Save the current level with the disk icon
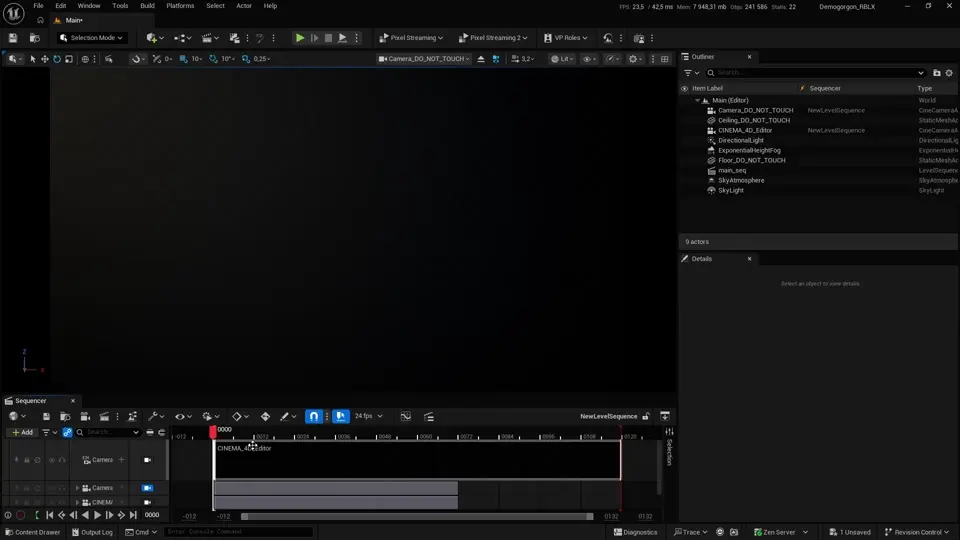This screenshot has height=540, width=960. tap(13, 38)
